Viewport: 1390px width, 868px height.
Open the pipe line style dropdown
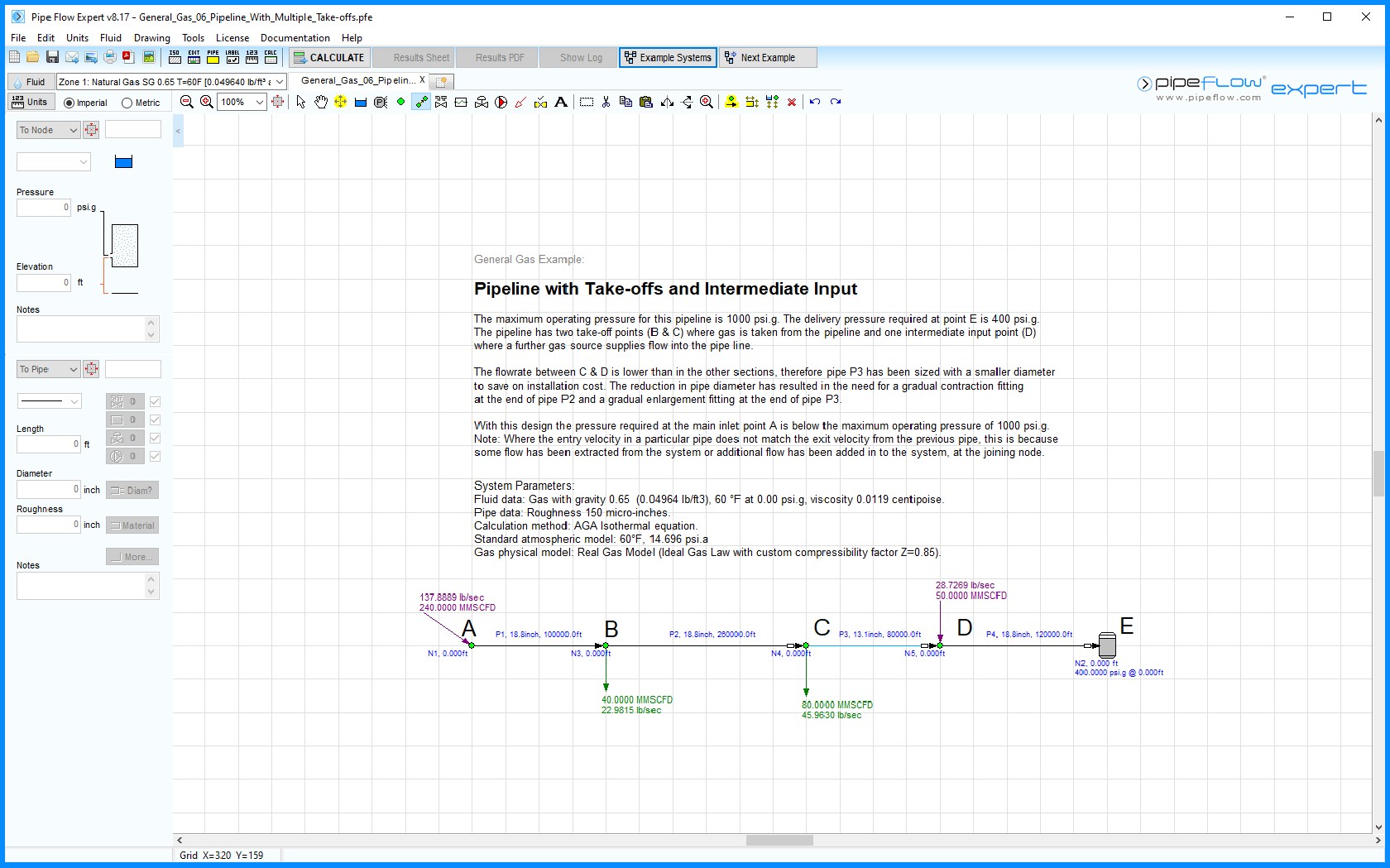click(50, 401)
